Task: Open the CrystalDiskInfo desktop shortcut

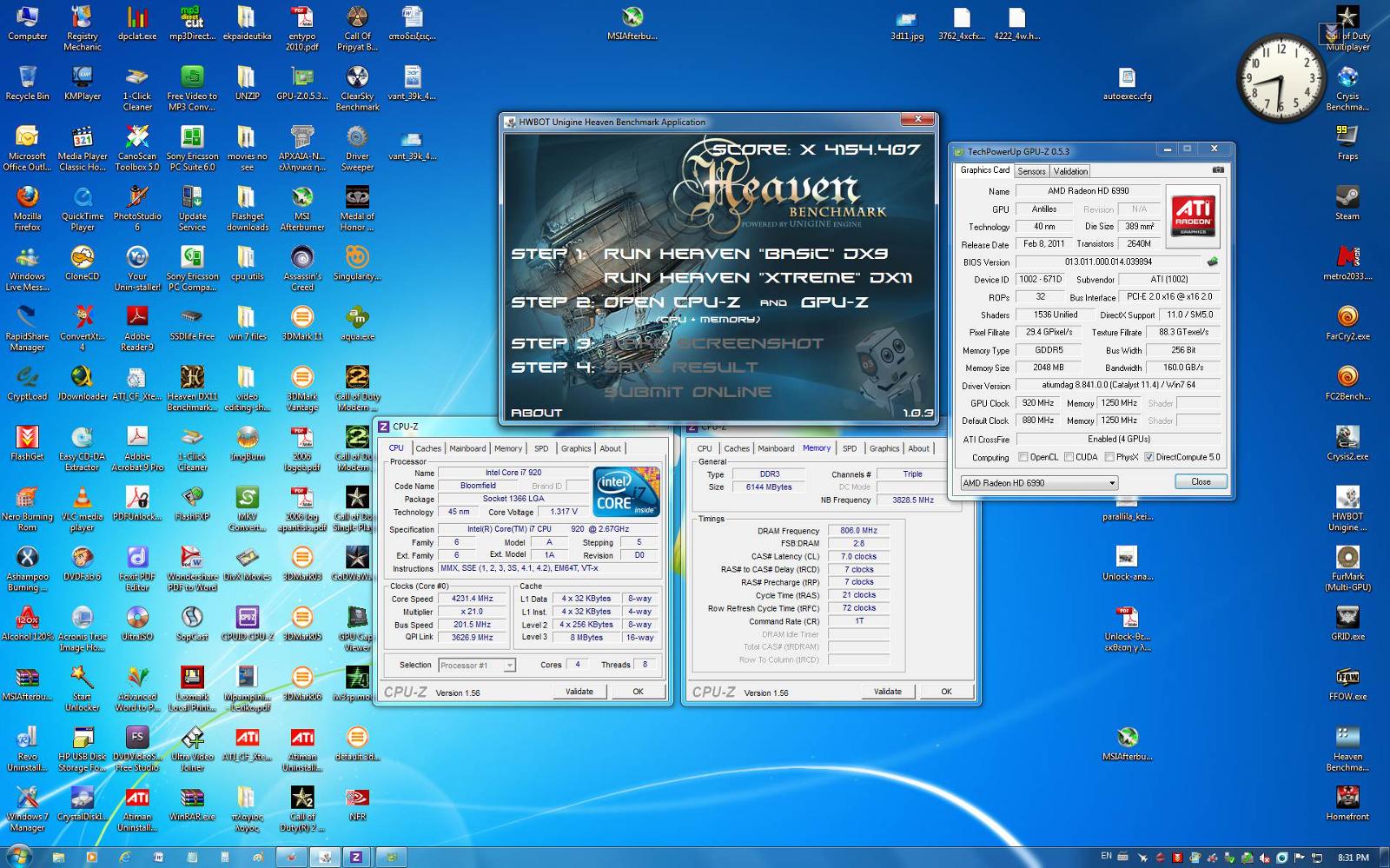Action: coord(82,803)
